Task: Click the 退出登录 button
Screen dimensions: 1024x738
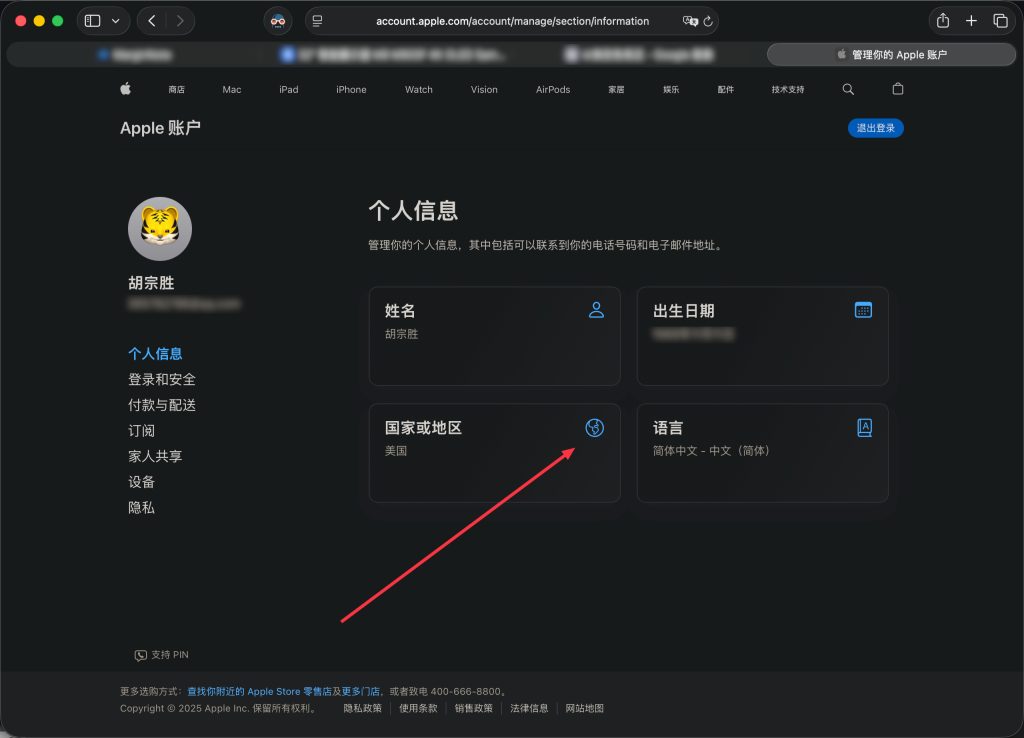Action: (875, 128)
